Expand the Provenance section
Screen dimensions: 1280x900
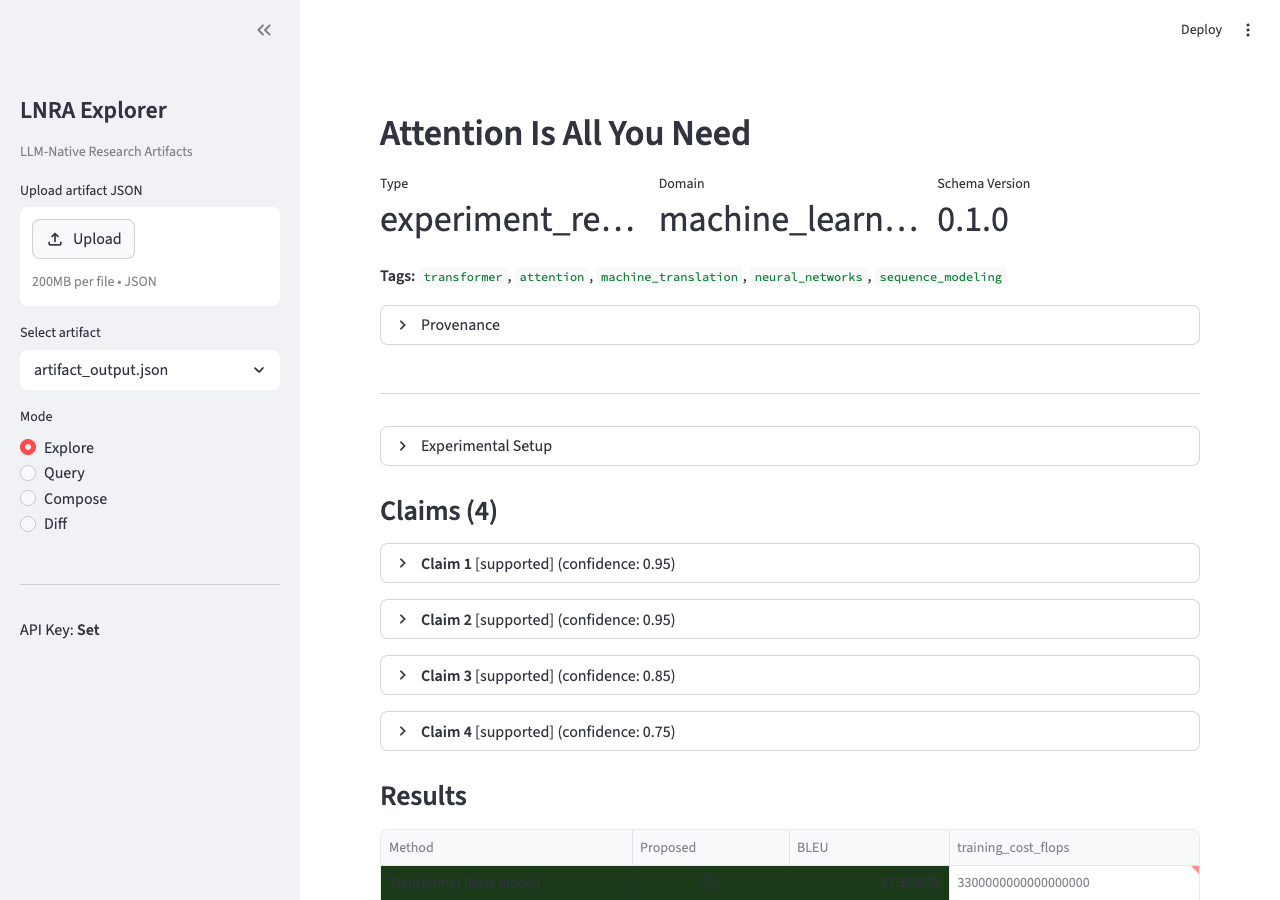click(789, 325)
